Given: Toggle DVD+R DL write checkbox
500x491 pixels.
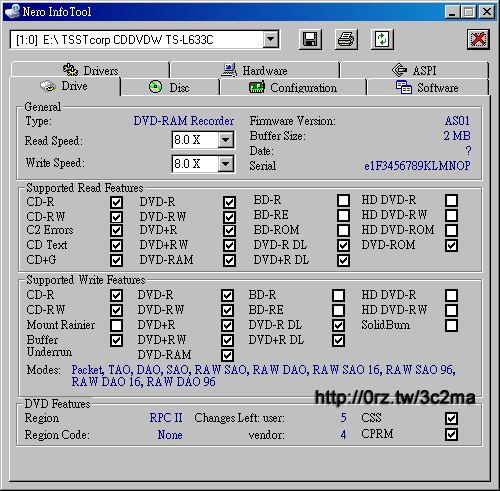Looking at the screenshot, I should [x=338, y=340].
